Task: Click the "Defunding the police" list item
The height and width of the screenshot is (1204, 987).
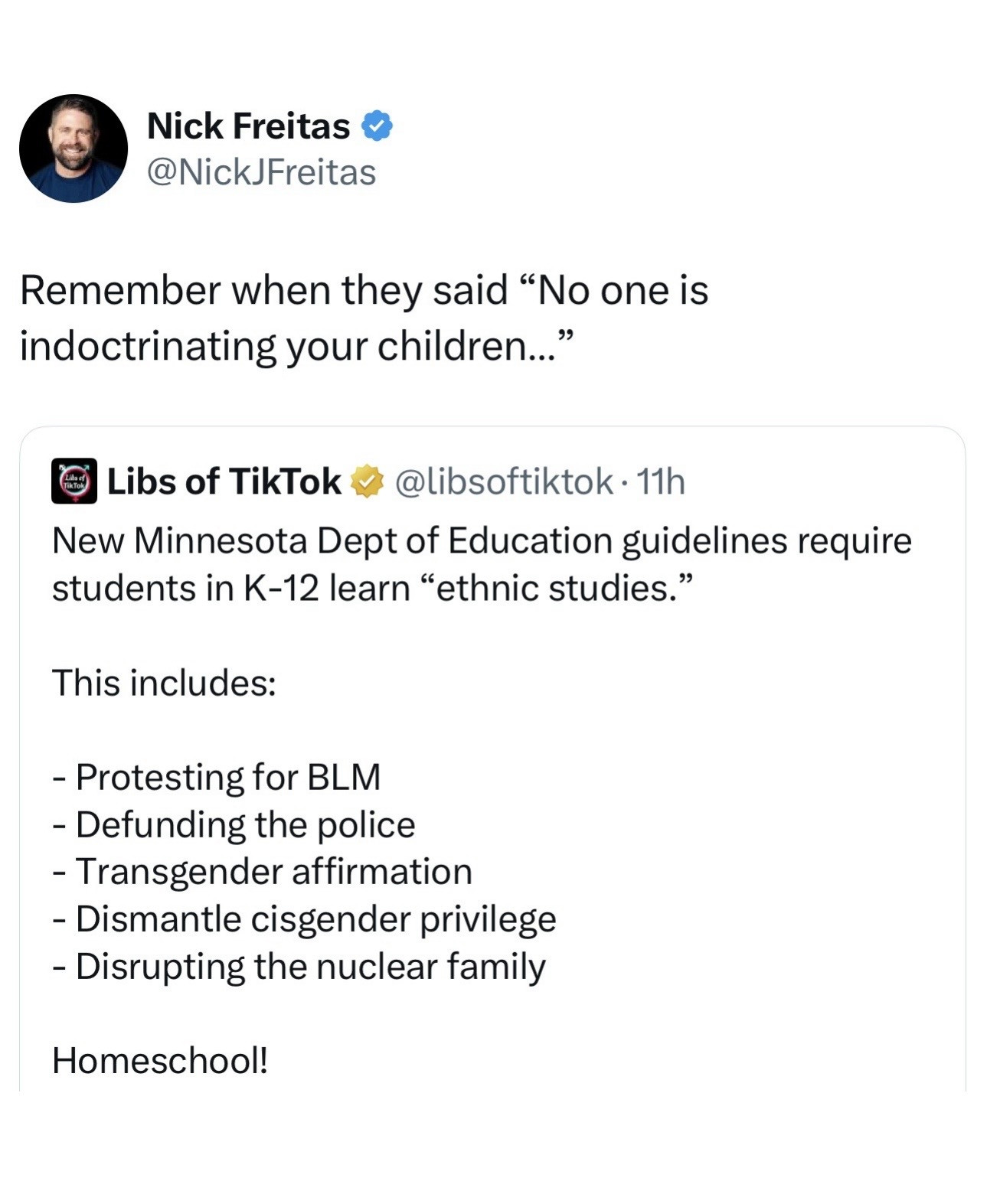Action: pyautogui.click(x=245, y=825)
